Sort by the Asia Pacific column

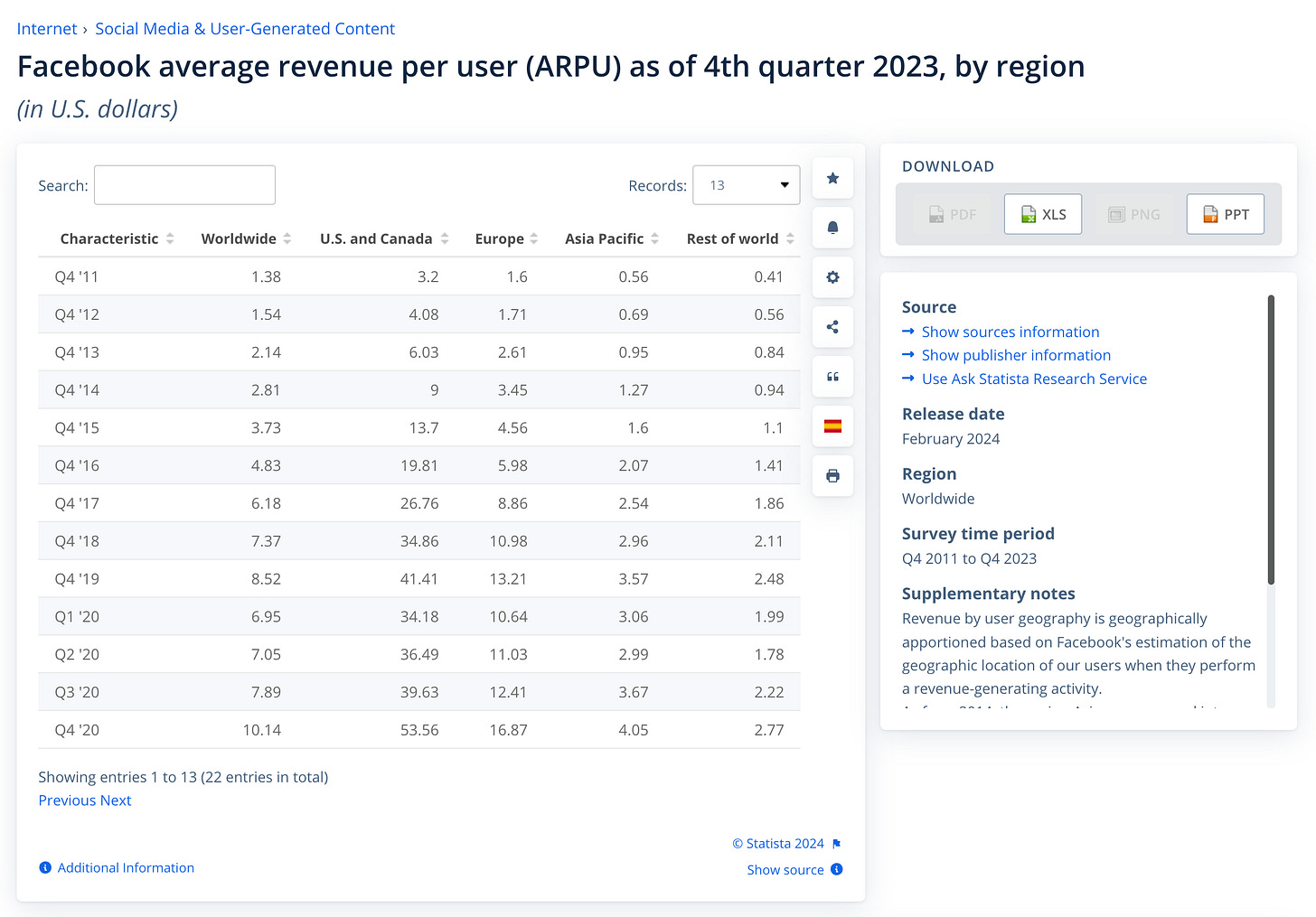(612, 239)
